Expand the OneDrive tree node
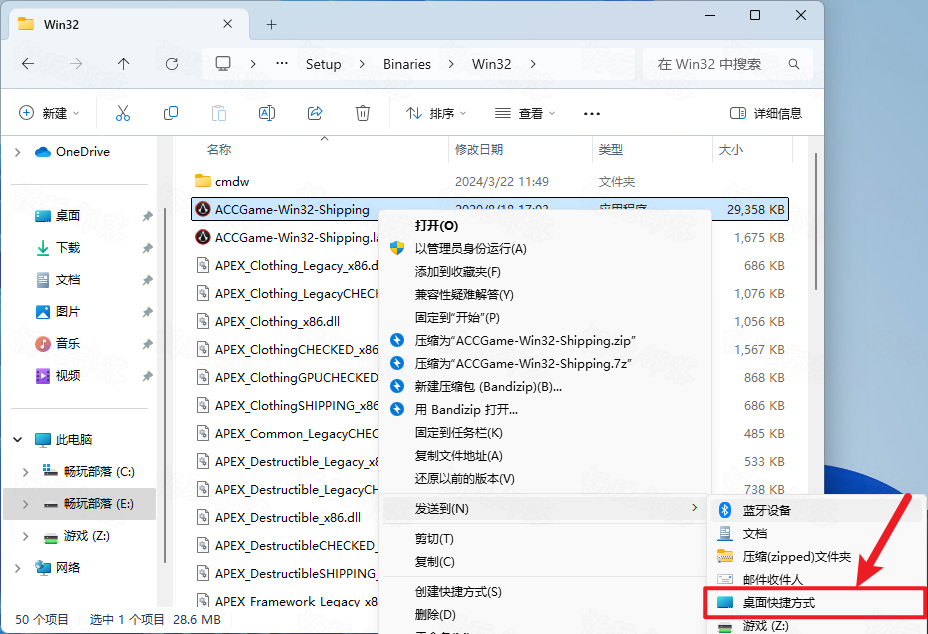This screenshot has height=634, width=928. (18, 153)
